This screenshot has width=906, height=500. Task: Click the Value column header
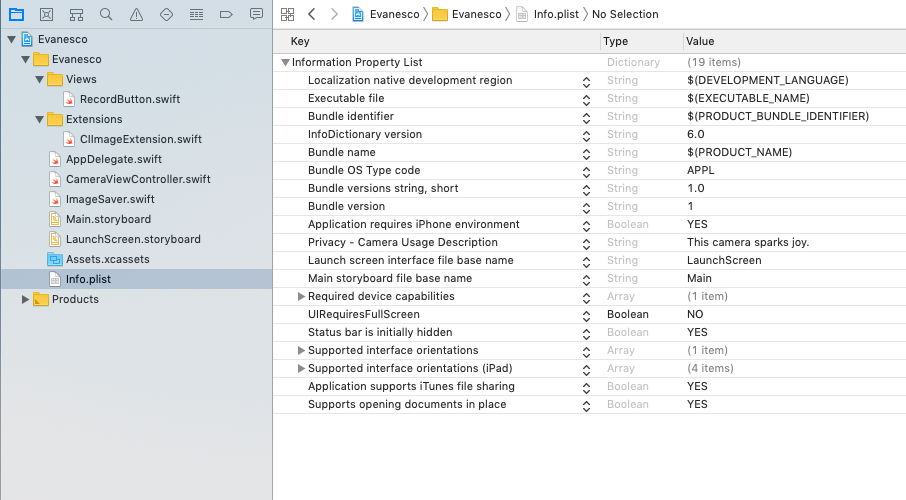pos(700,41)
